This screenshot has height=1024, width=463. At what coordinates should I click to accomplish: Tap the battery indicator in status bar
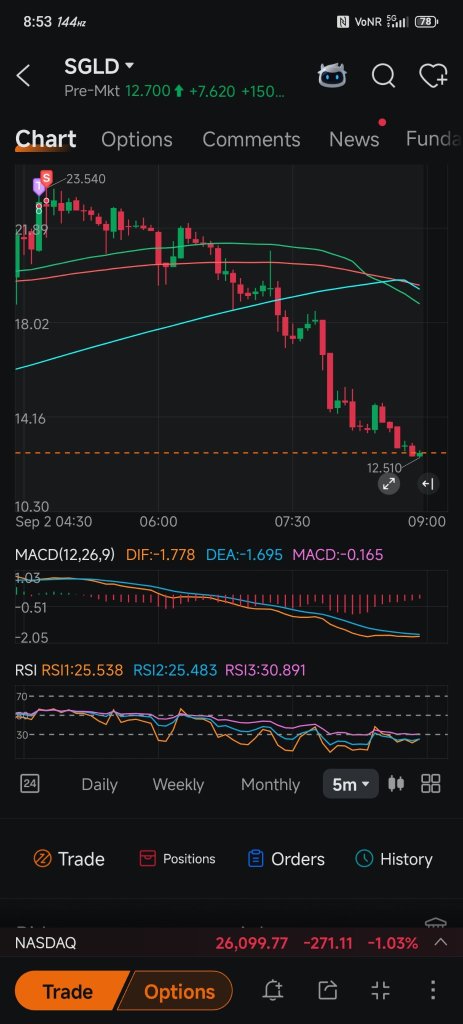[x=426, y=22]
